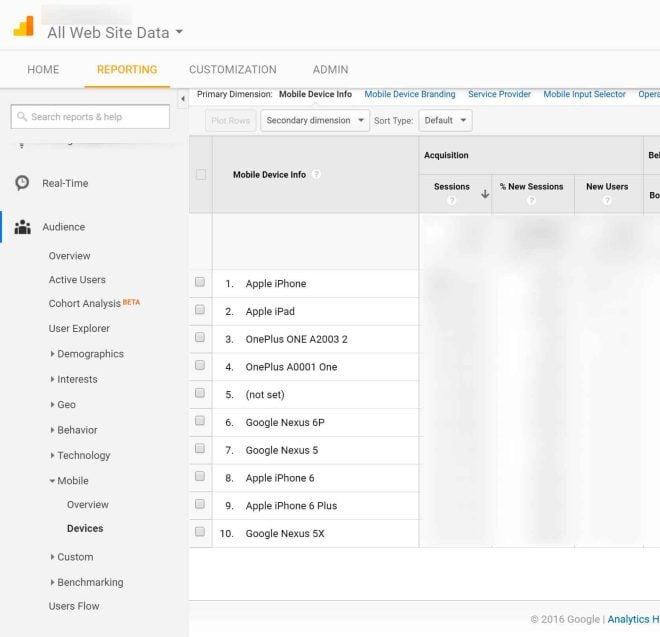The width and height of the screenshot is (660, 637).
Task: Click the % New Sessions column header
Action: (531, 187)
